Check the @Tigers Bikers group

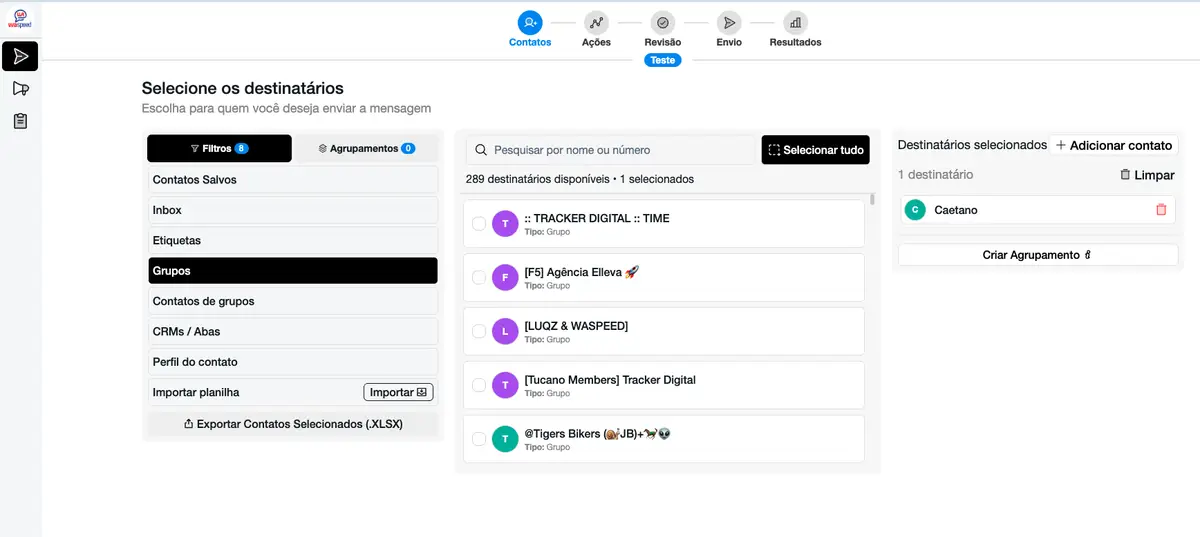click(x=479, y=439)
